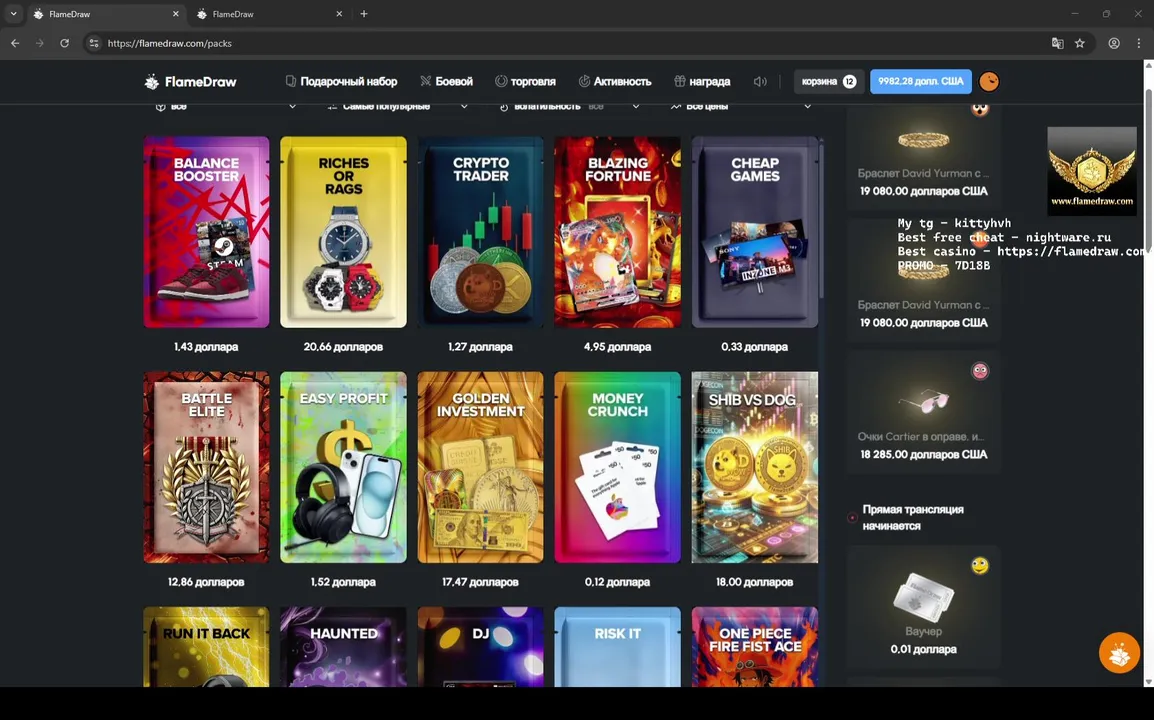
Task: Open the Riches or Rags pack
Action: pos(343,232)
